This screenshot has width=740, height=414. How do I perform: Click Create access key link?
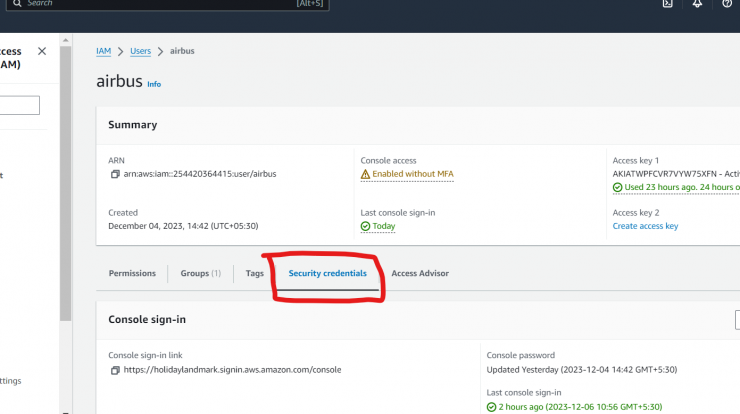(x=645, y=226)
